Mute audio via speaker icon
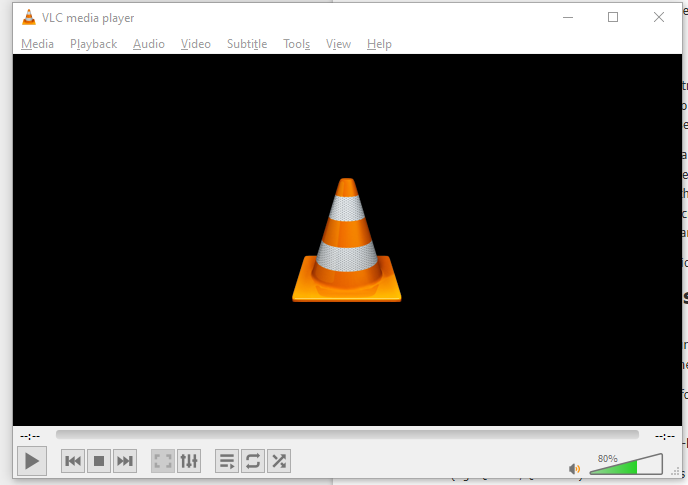The height and width of the screenshot is (485, 688). click(574, 469)
